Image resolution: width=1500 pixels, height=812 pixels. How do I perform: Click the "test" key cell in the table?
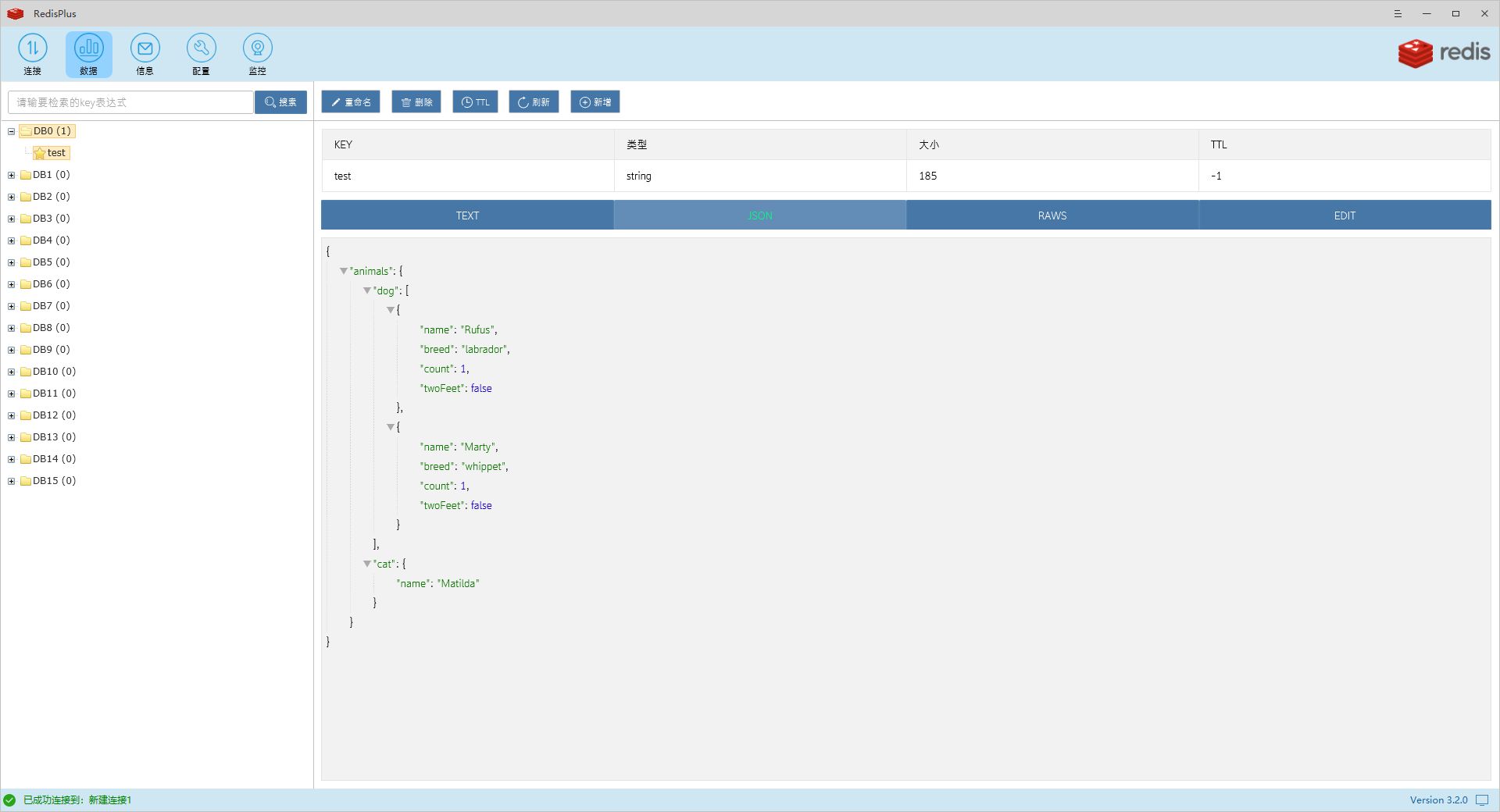468,176
